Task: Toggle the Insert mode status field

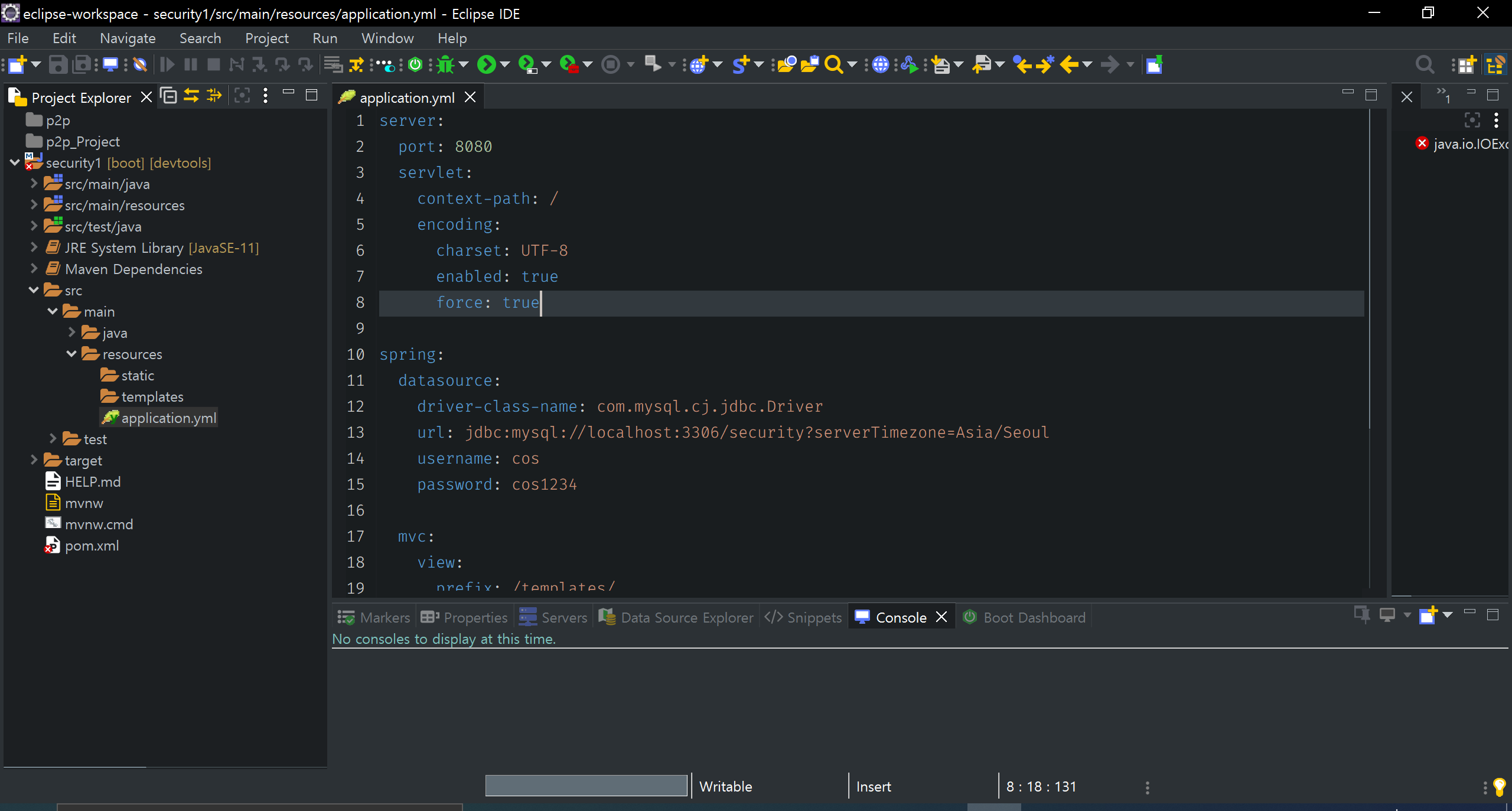Action: [874, 787]
